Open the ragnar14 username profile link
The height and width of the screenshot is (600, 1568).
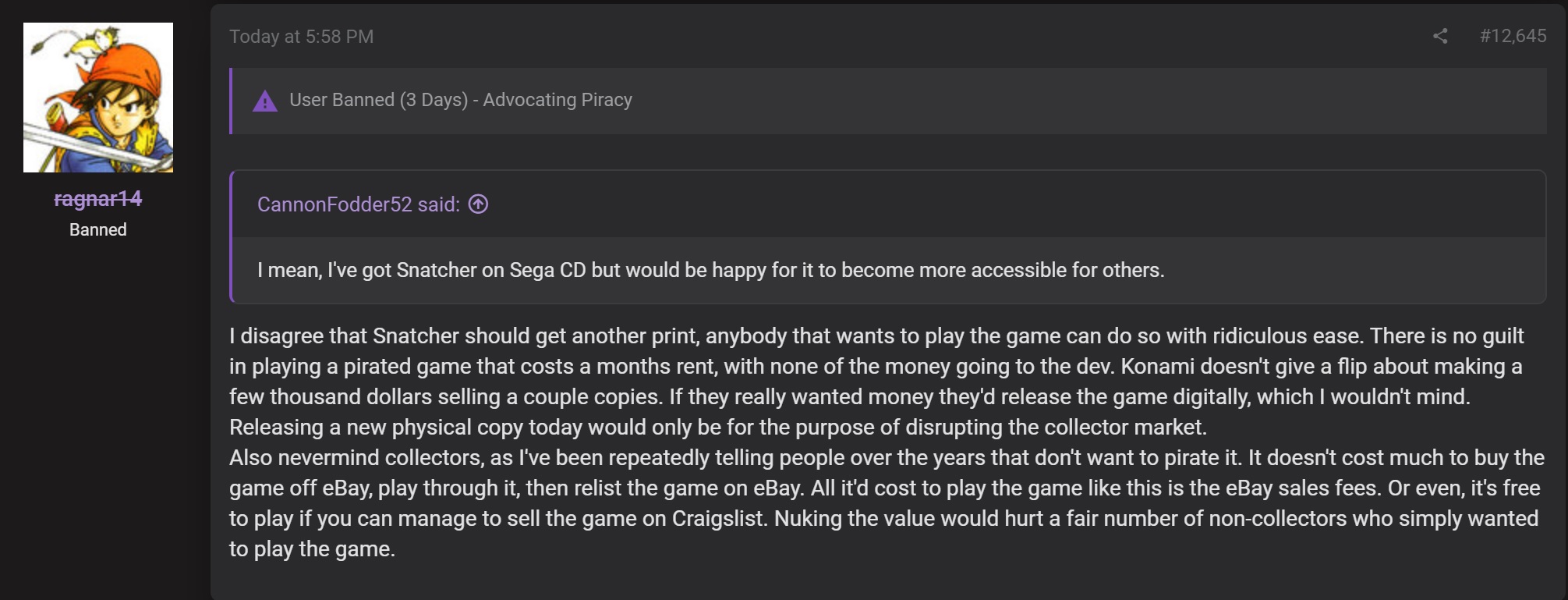[x=98, y=199]
